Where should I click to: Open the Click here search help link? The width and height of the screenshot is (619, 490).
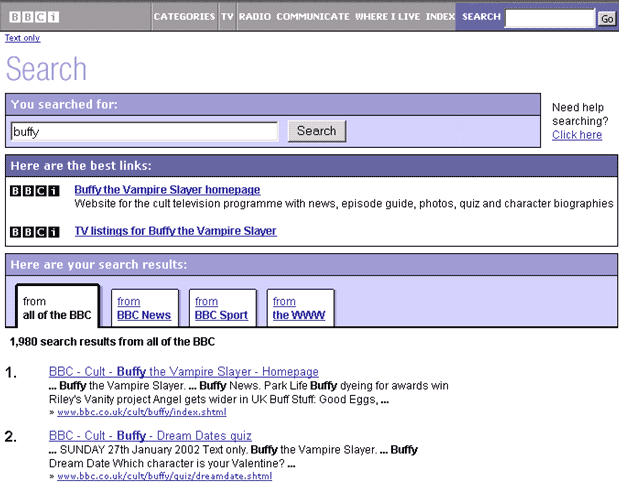pos(577,135)
